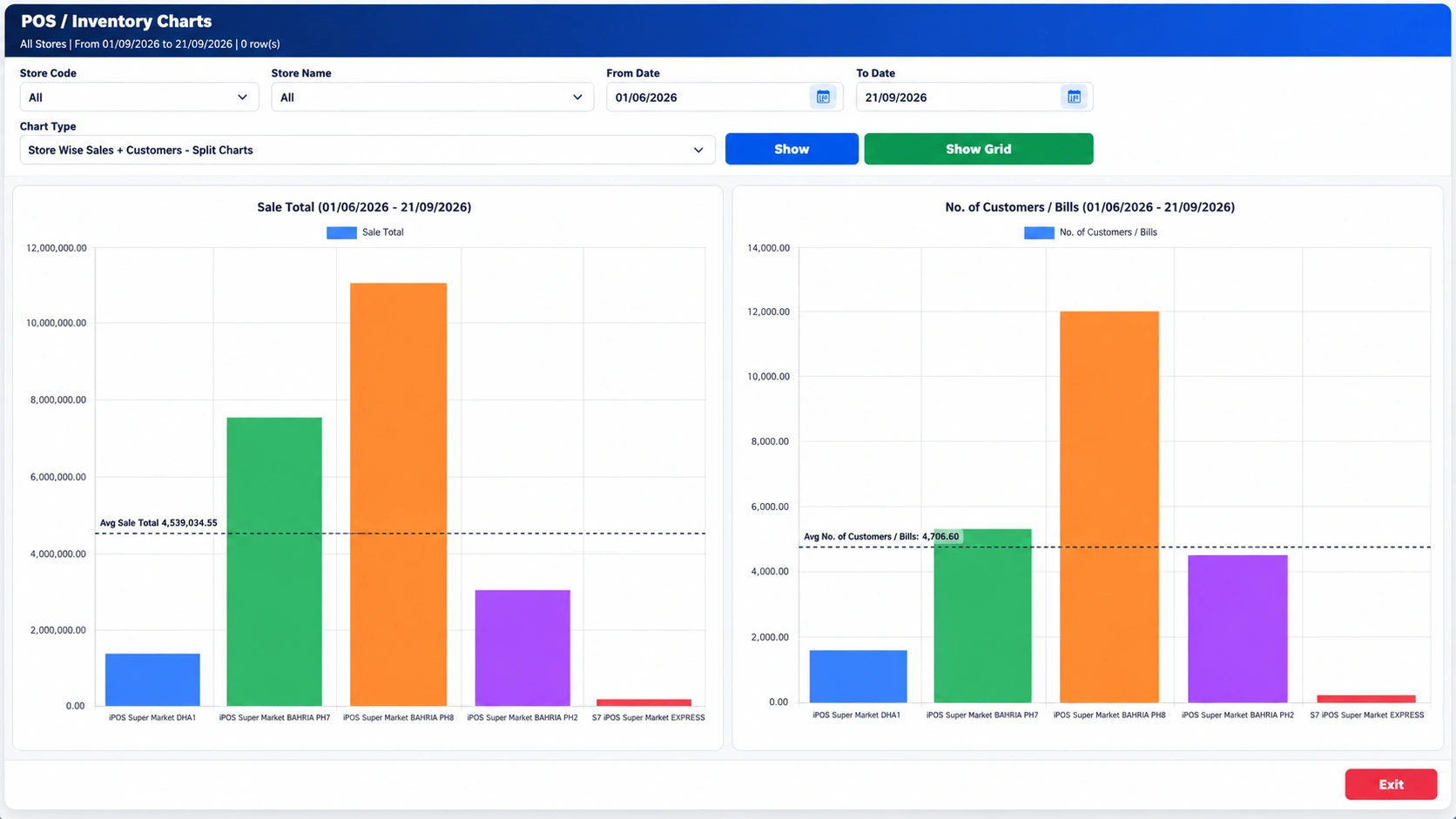
Task: Select the purple BAHRIA PH2 bar in Customers chart
Action: pos(1237,628)
